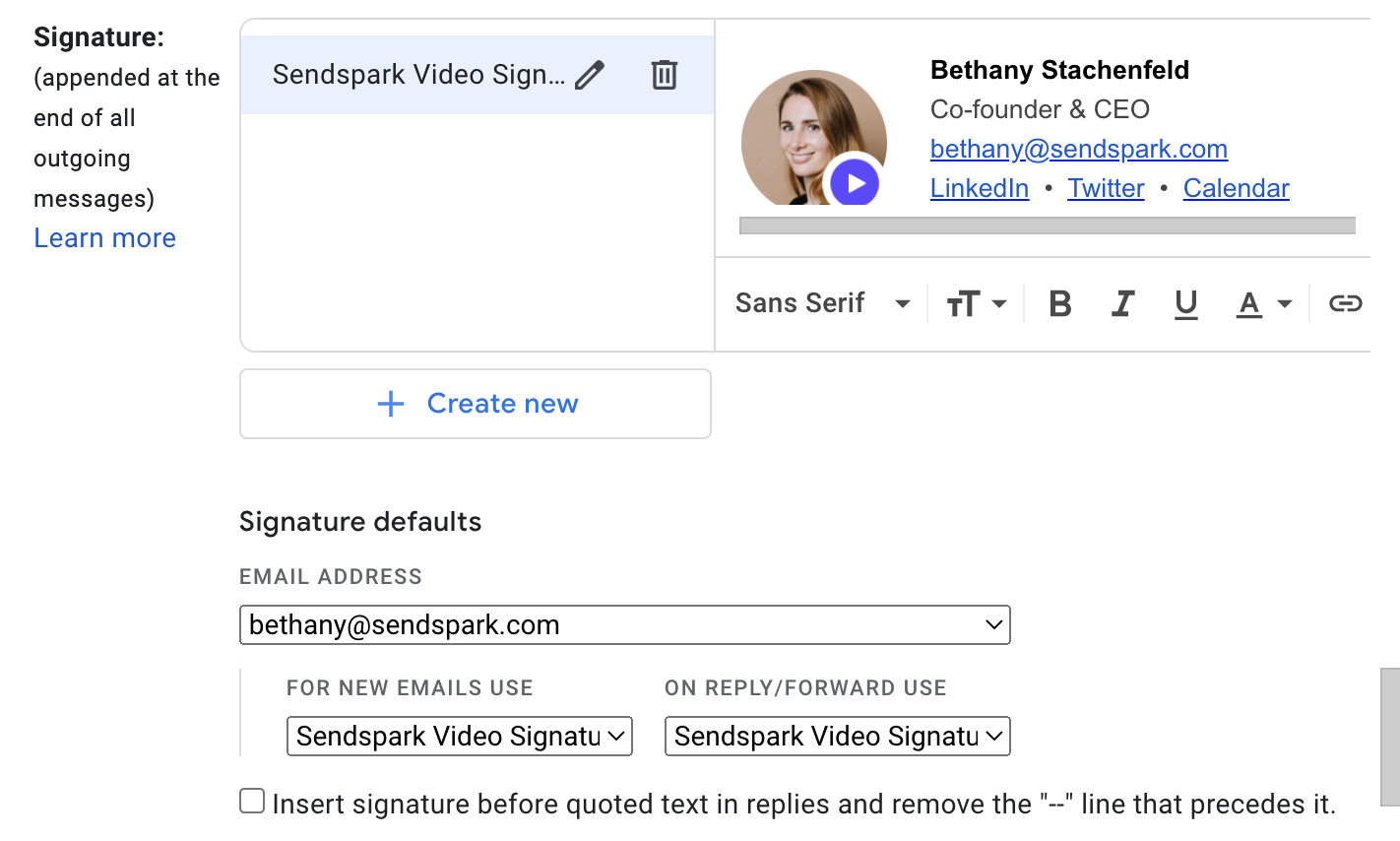The width and height of the screenshot is (1400, 841).
Task: Click the play button on profile photo
Action: pyautogui.click(x=855, y=182)
